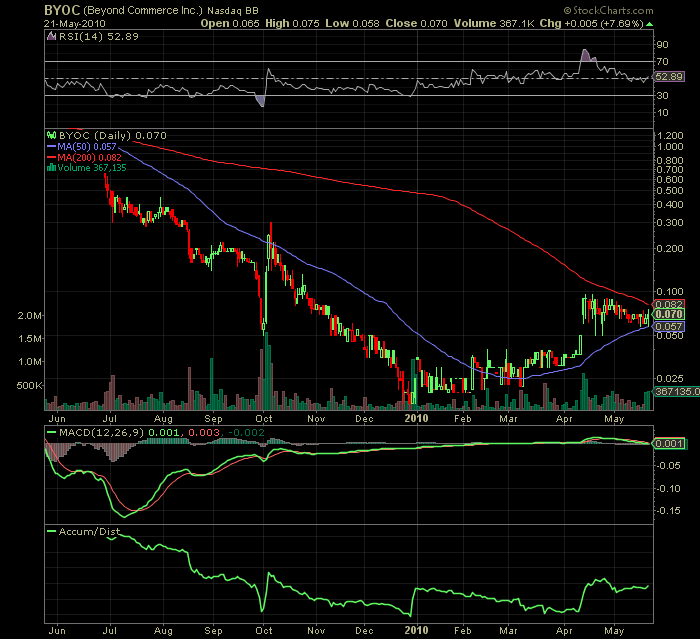Click the green Volume bars legend icon

pyautogui.click(x=51, y=168)
